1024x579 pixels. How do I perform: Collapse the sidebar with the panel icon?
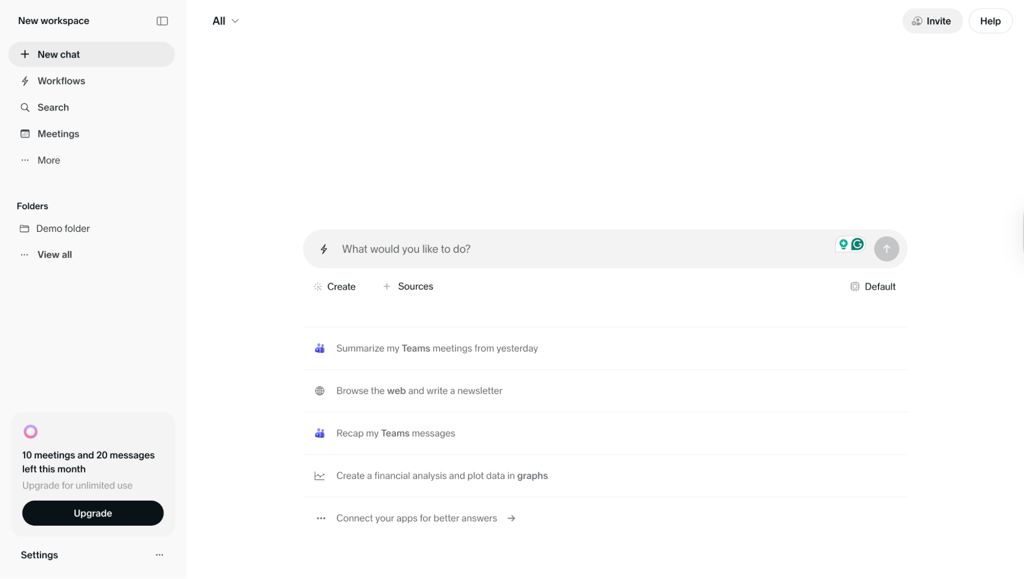coord(162,21)
